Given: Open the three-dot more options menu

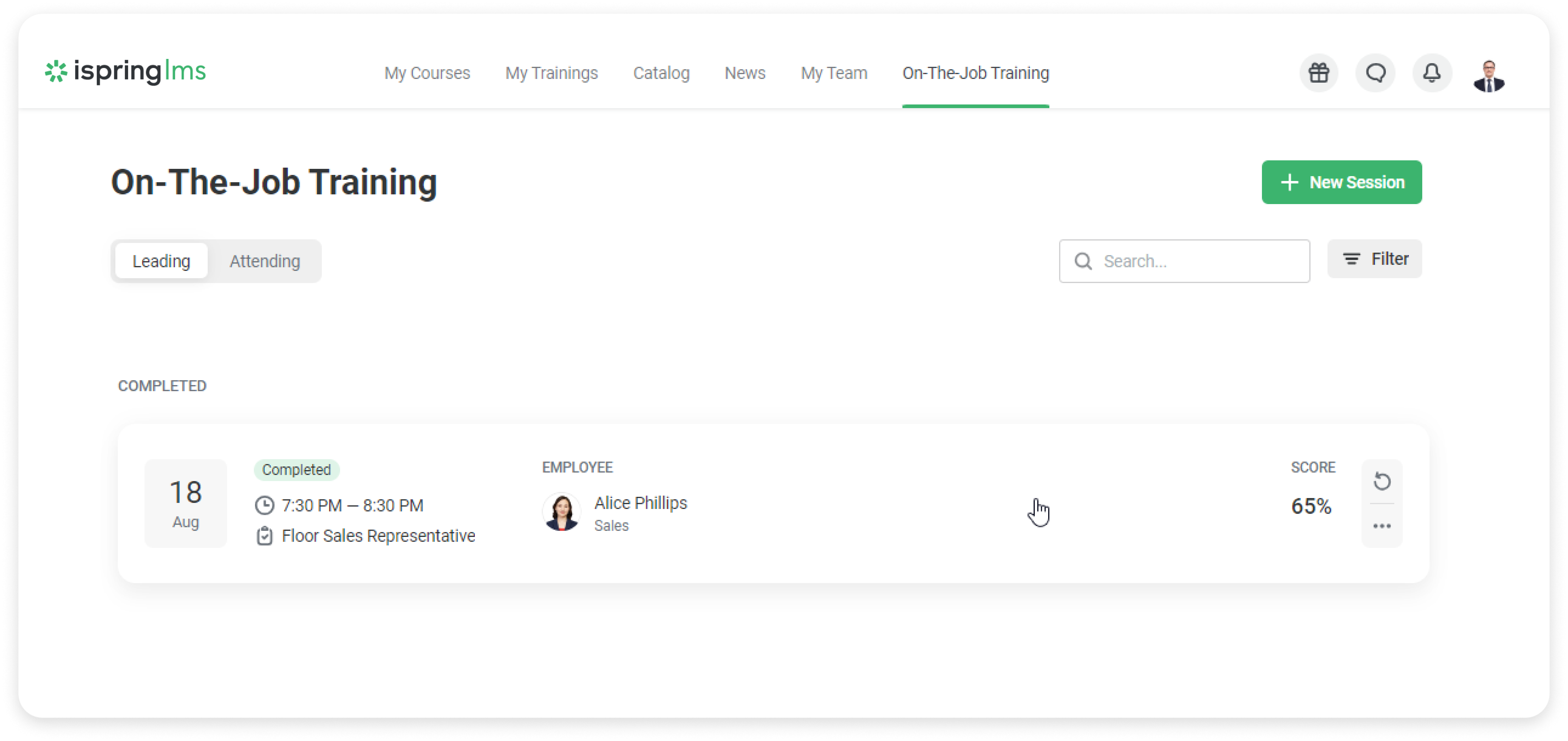Looking at the screenshot, I should tap(1382, 526).
